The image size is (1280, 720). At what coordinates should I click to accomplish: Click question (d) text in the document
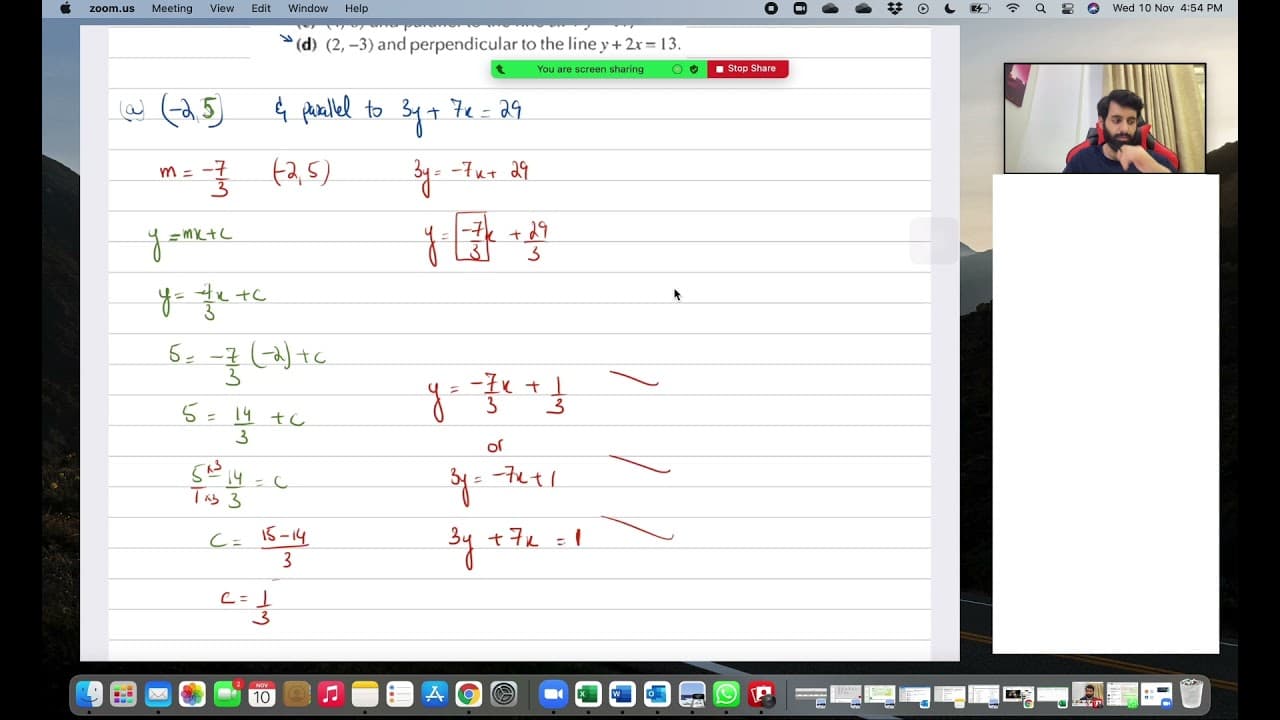[x=489, y=44]
